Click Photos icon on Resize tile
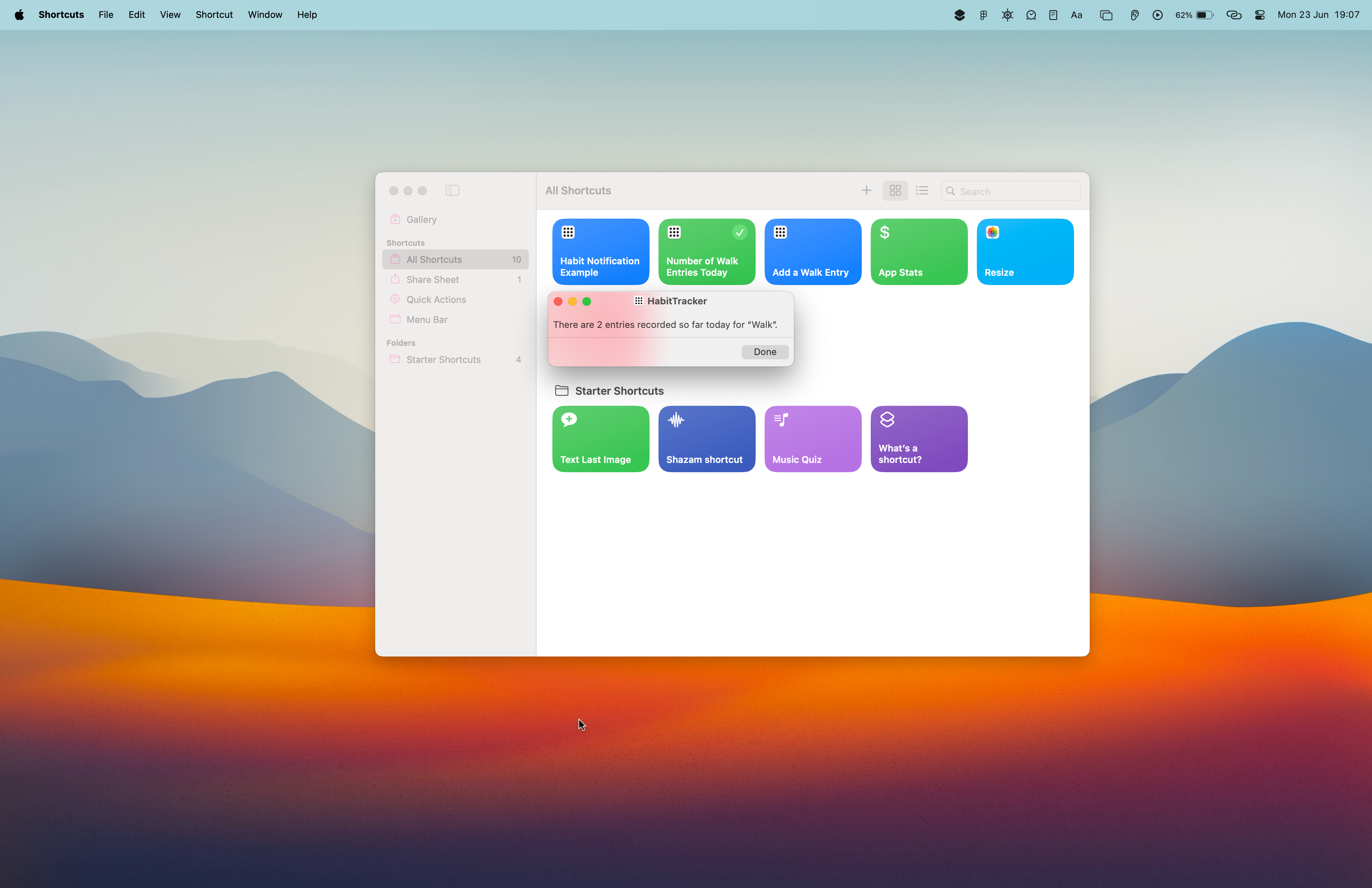1372x888 pixels. point(992,232)
